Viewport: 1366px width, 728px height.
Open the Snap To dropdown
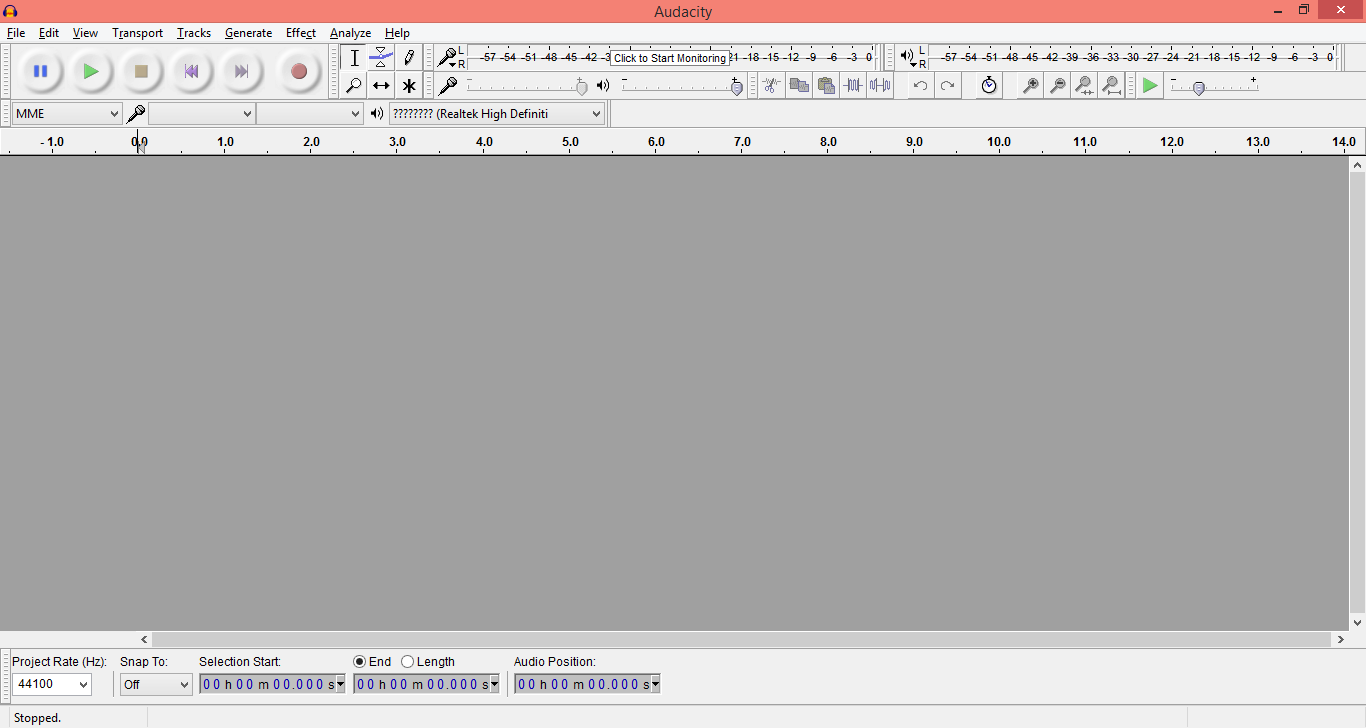pyautogui.click(x=156, y=685)
